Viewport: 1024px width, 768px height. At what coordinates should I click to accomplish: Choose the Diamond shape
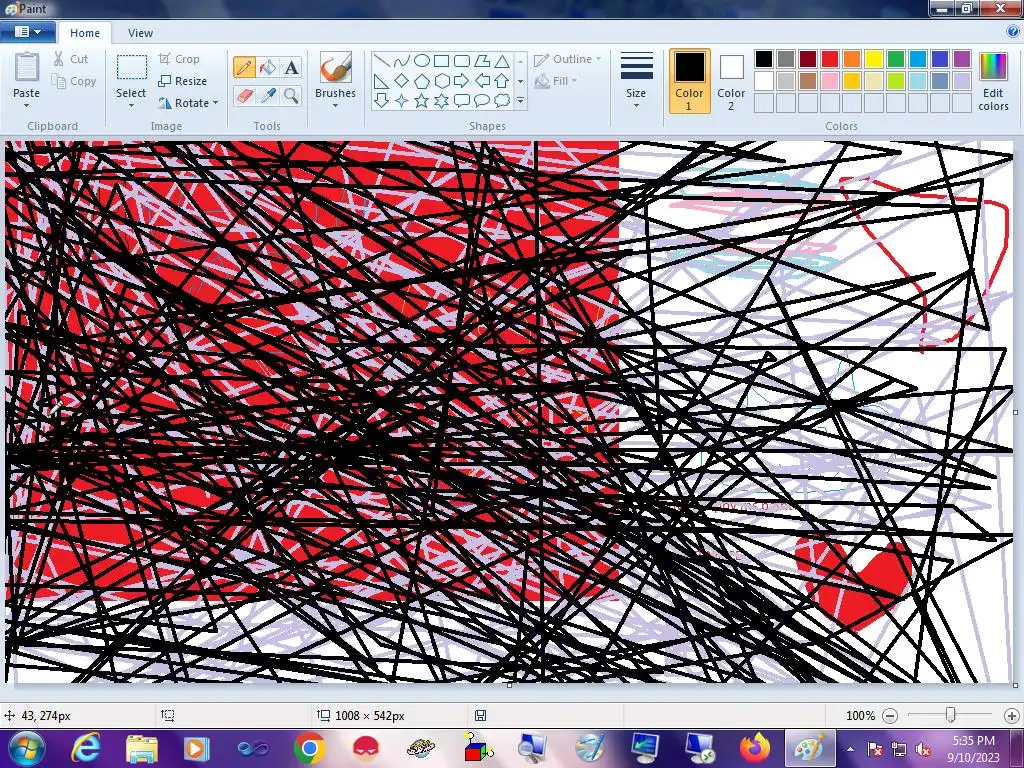tap(402, 81)
